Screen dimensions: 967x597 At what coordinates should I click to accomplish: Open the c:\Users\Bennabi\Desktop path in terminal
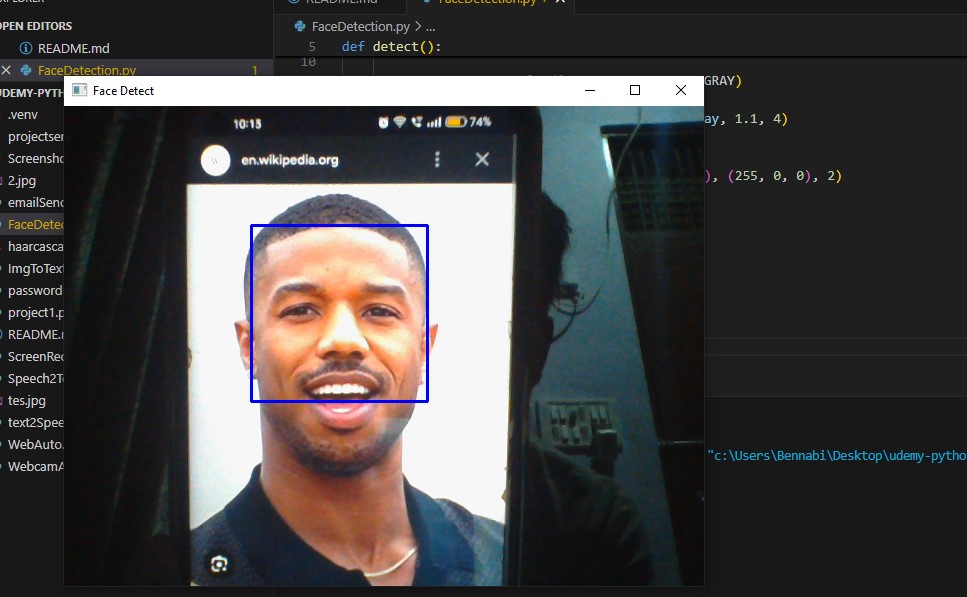[x=837, y=456]
